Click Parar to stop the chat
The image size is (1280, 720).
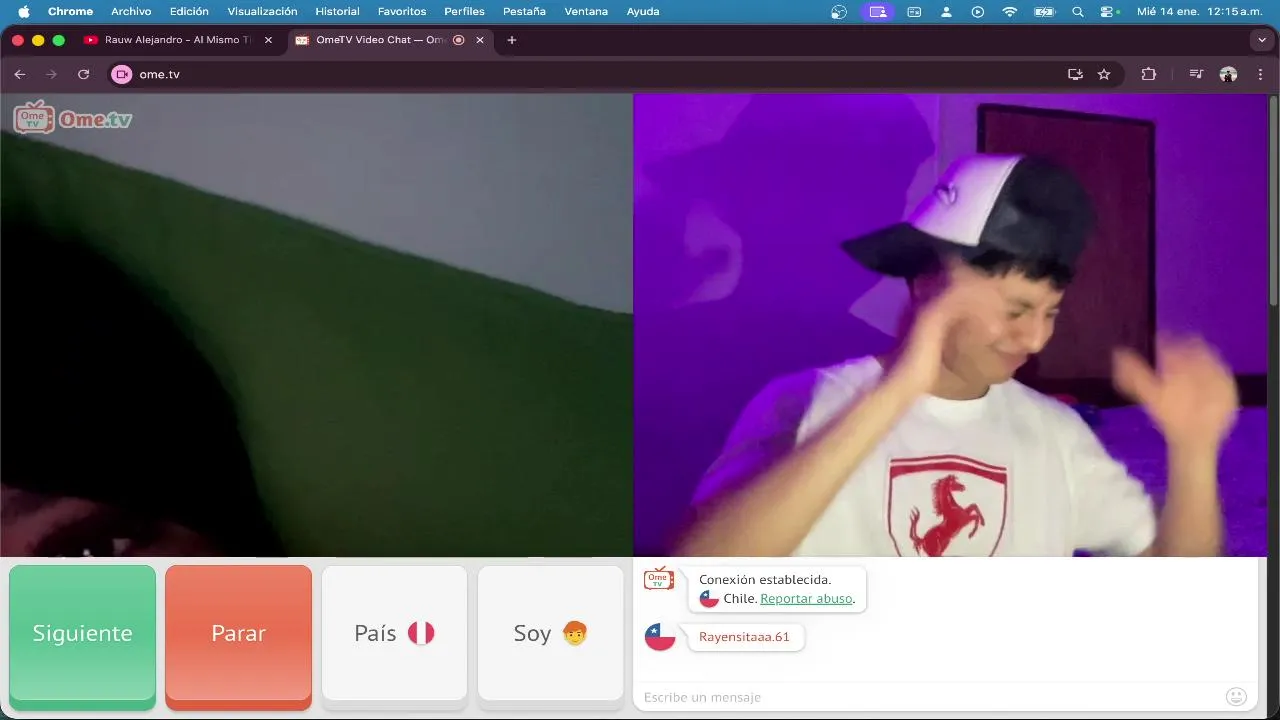coord(238,633)
